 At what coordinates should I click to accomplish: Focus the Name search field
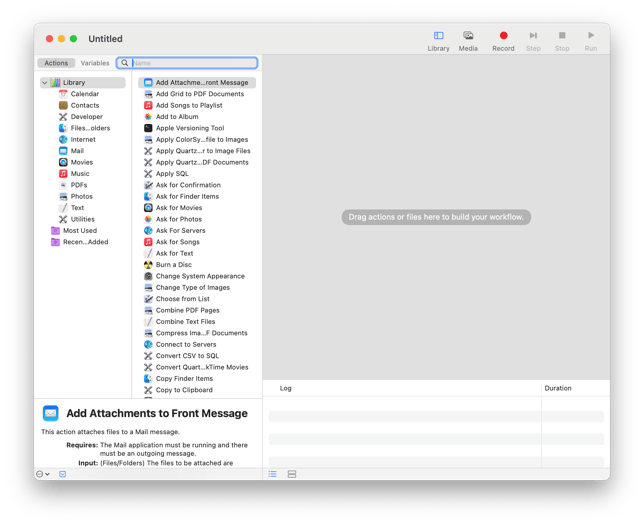187,63
